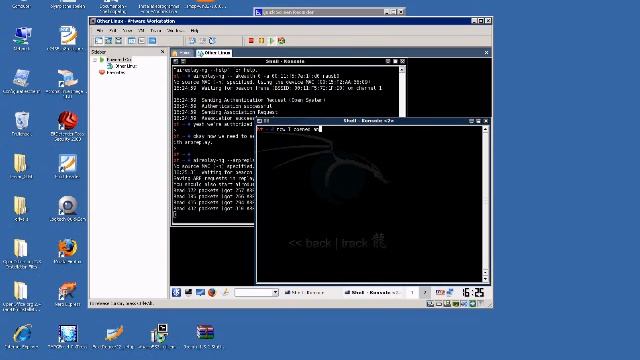The width and height of the screenshot is (640, 360).
Task: Click the red Power Off toolbar button
Action: [x=251, y=40]
